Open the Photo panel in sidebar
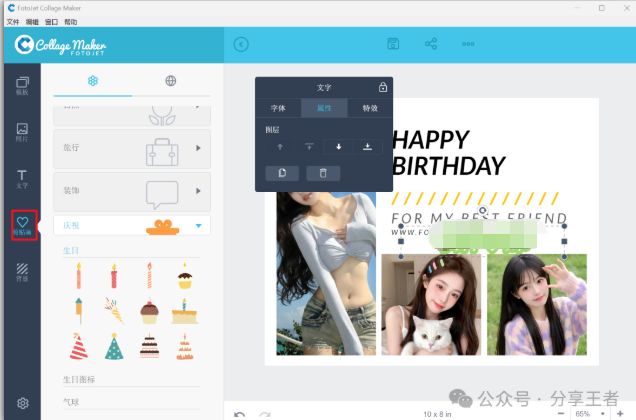The width and height of the screenshot is (636, 420). 22,132
